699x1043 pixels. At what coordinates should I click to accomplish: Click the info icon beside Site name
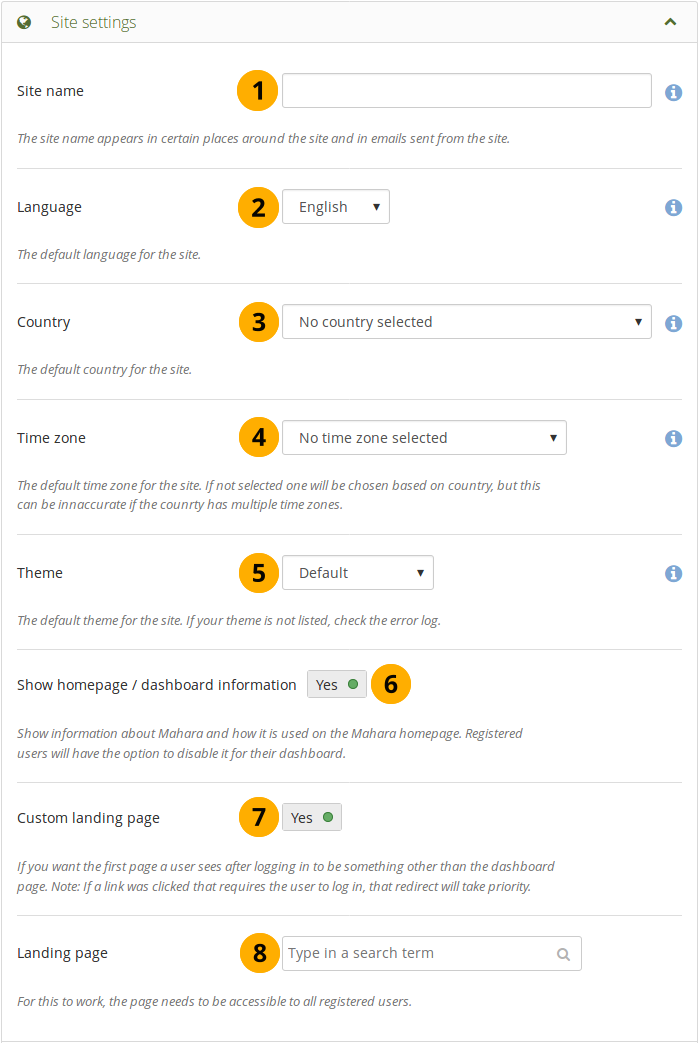(x=673, y=92)
